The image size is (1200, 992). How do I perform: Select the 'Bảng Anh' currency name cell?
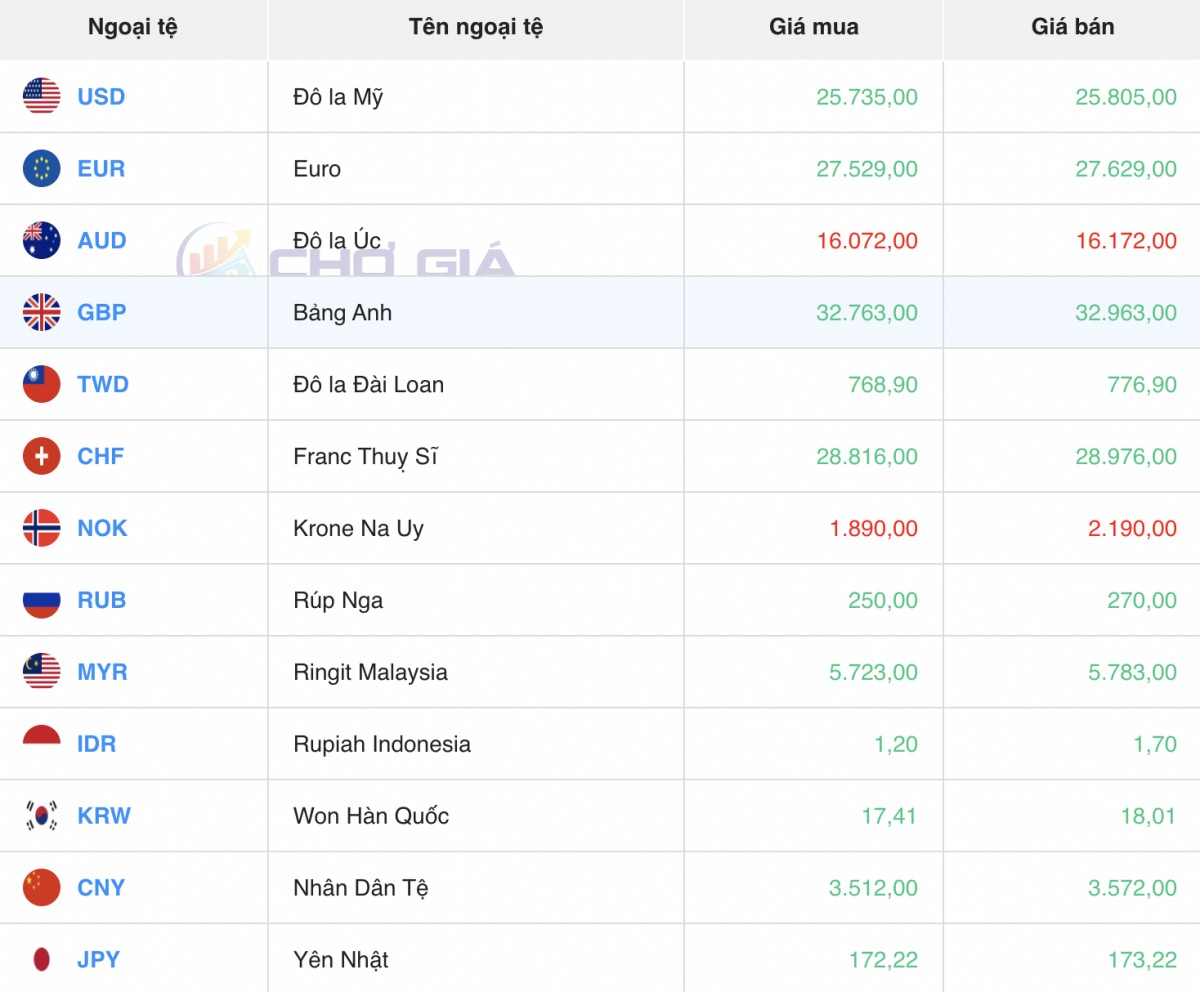point(342,313)
